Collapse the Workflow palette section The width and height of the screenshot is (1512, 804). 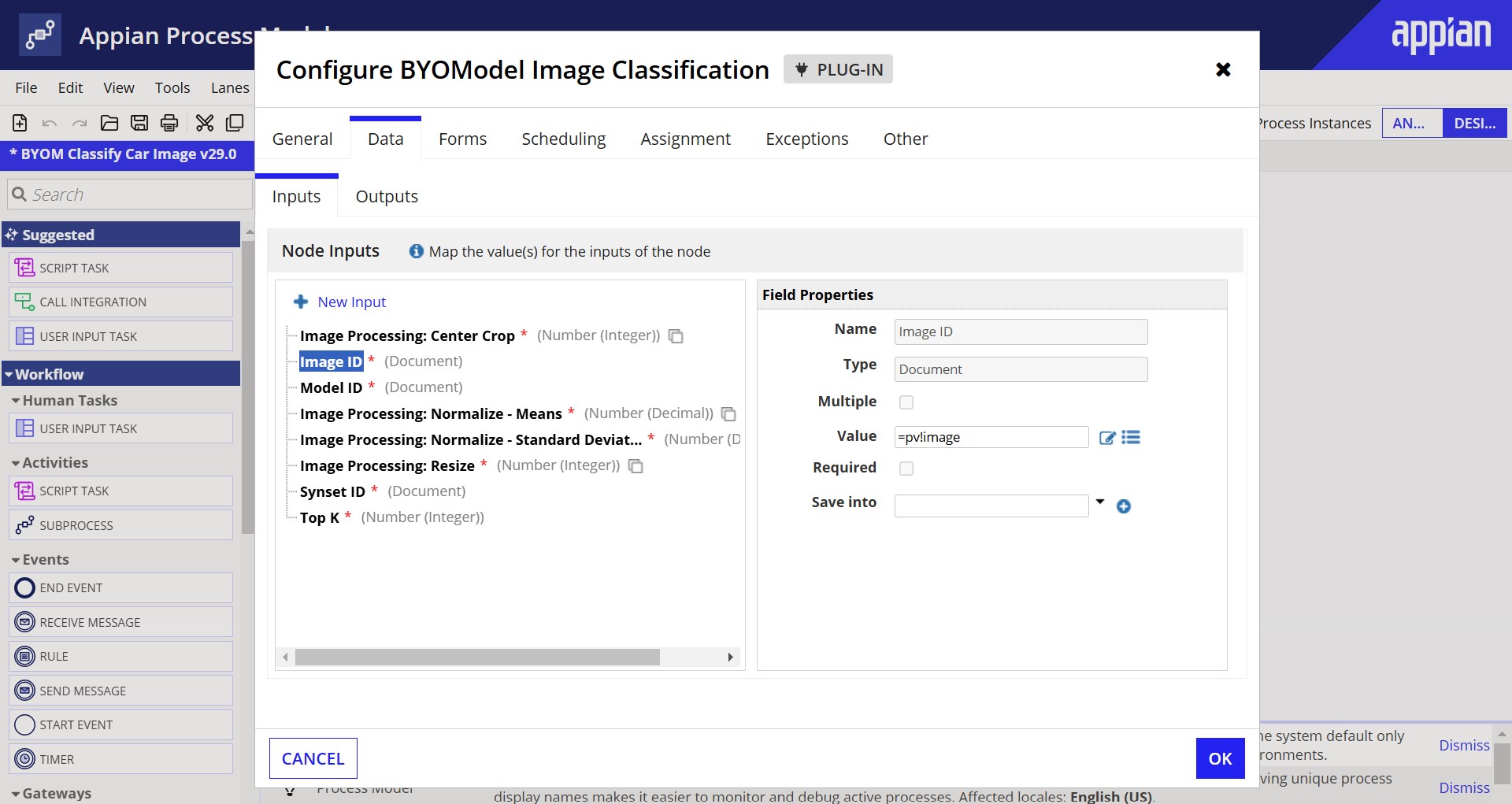(x=9, y=375)
